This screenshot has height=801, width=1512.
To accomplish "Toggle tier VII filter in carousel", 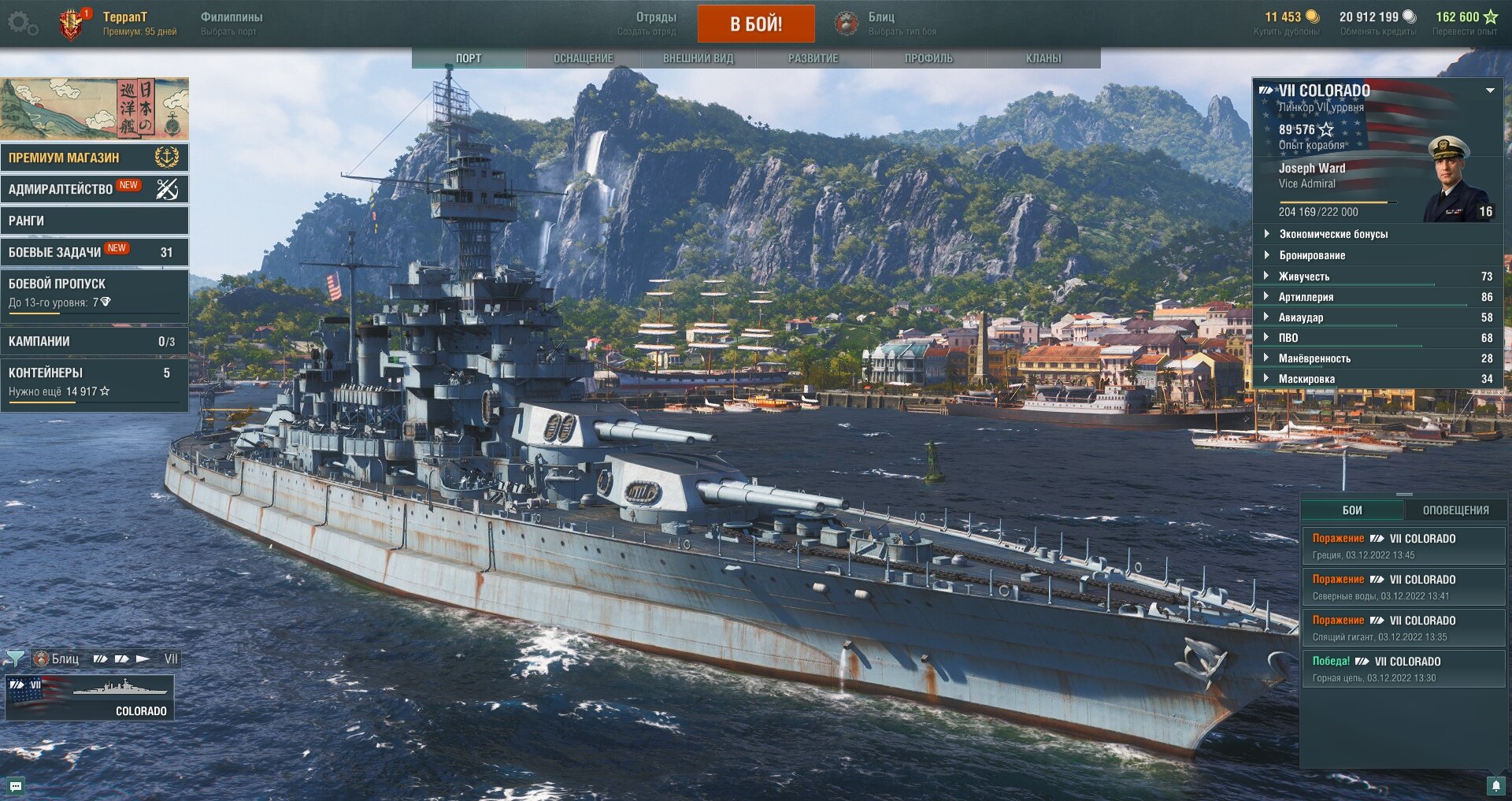I will [171, 658].
